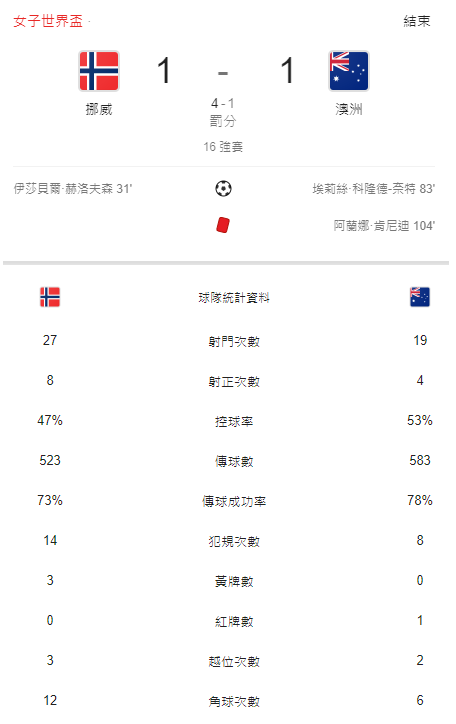Click the 角球次數 stat row label

pyautogui.click(x=234, y=701)
